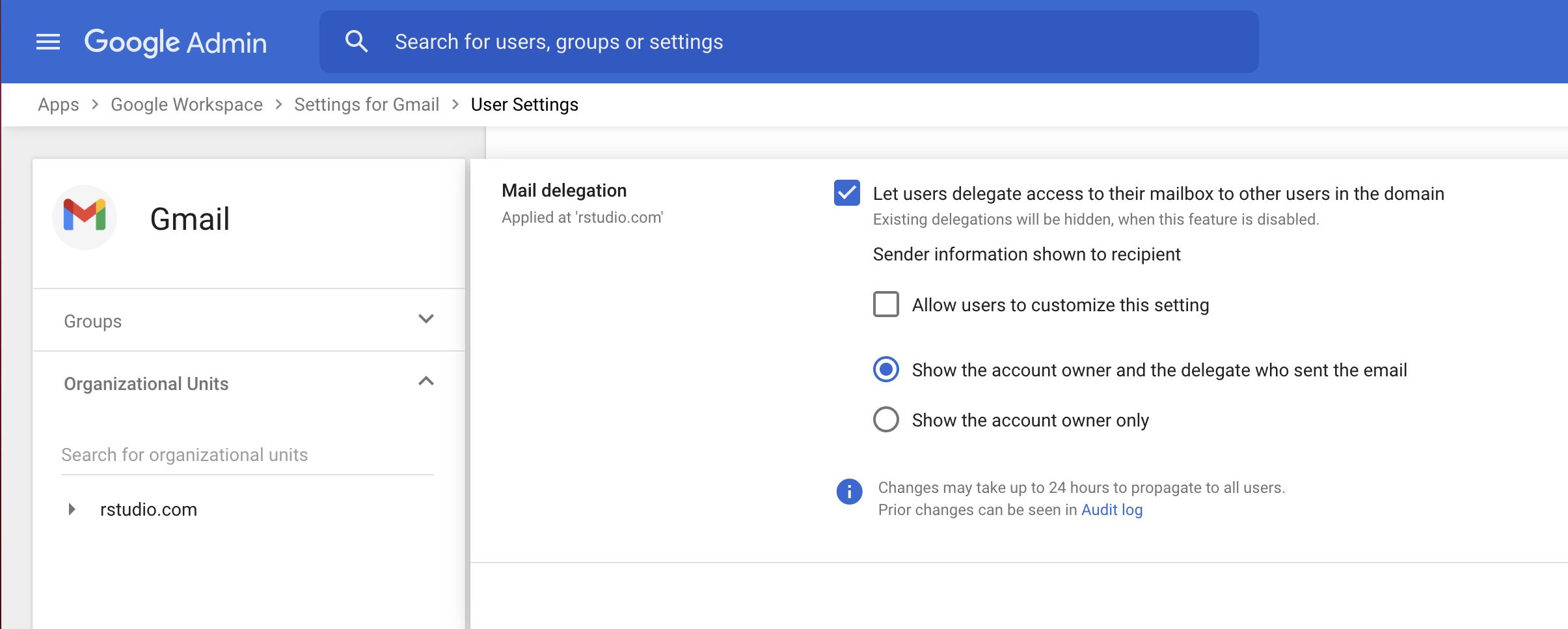
Task: Go to Apps breadcrumb
Action: (x=59, y=104)
